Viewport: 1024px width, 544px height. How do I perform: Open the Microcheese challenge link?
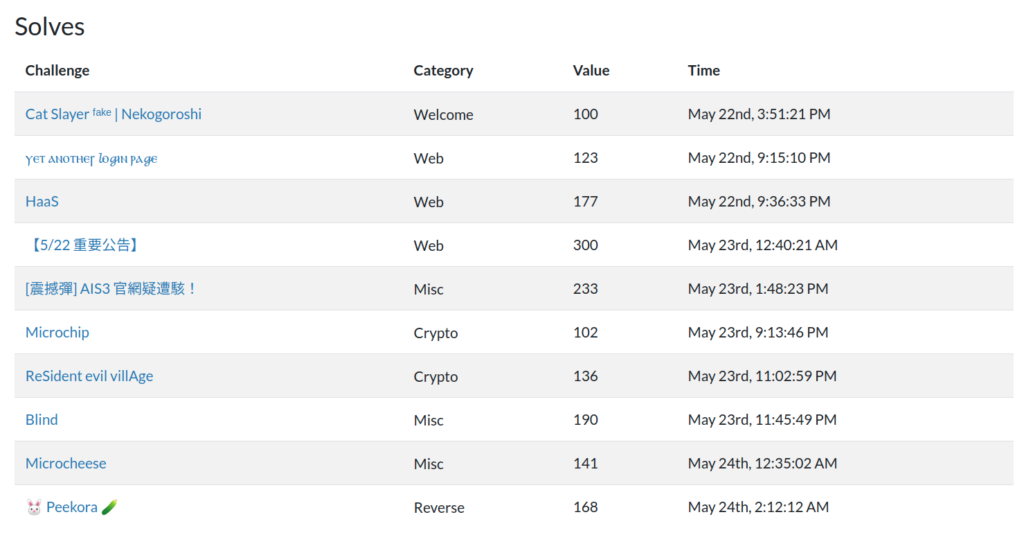point(66,464)
